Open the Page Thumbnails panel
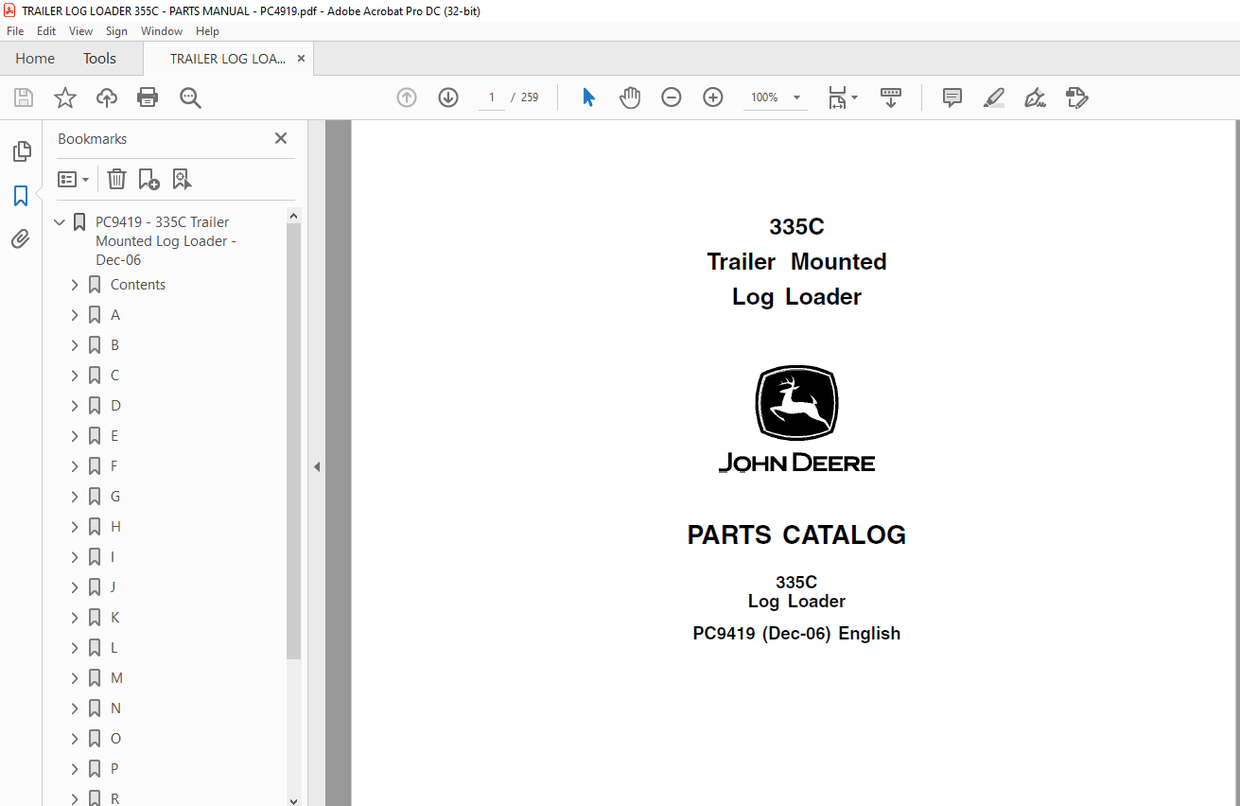This screenshot has width=1240, height=806. point(21,151)
